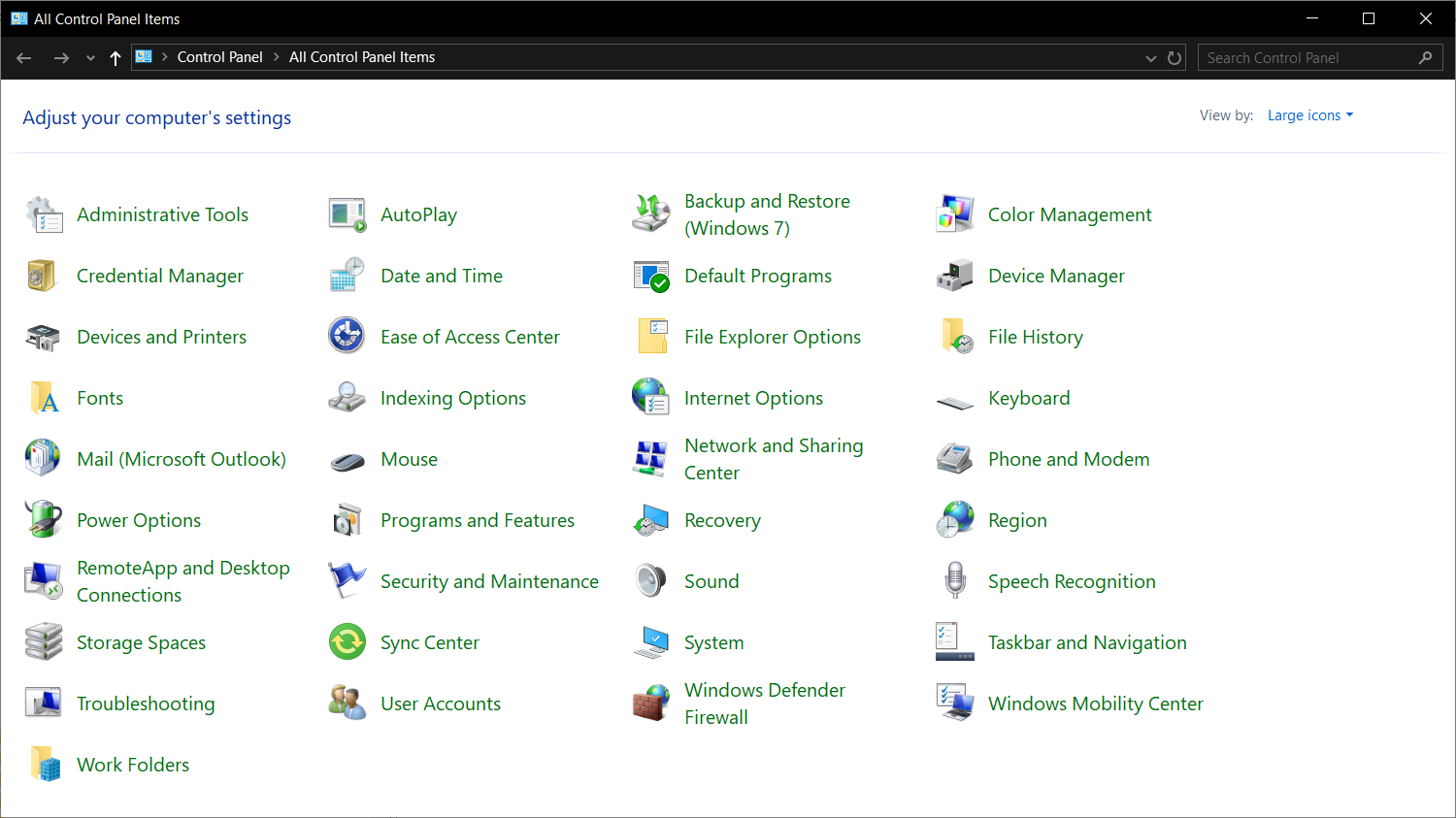Refresh the Control Panel view
This screenshot has height=818, width=1456.
tap(1175, 58)
